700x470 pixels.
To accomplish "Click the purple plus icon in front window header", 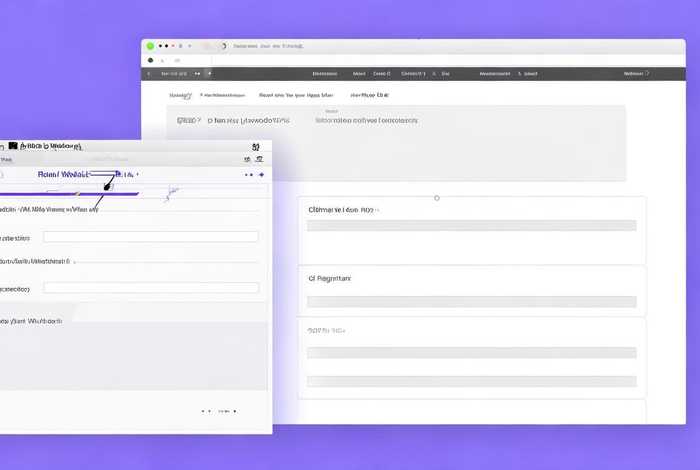I will 262,174.
